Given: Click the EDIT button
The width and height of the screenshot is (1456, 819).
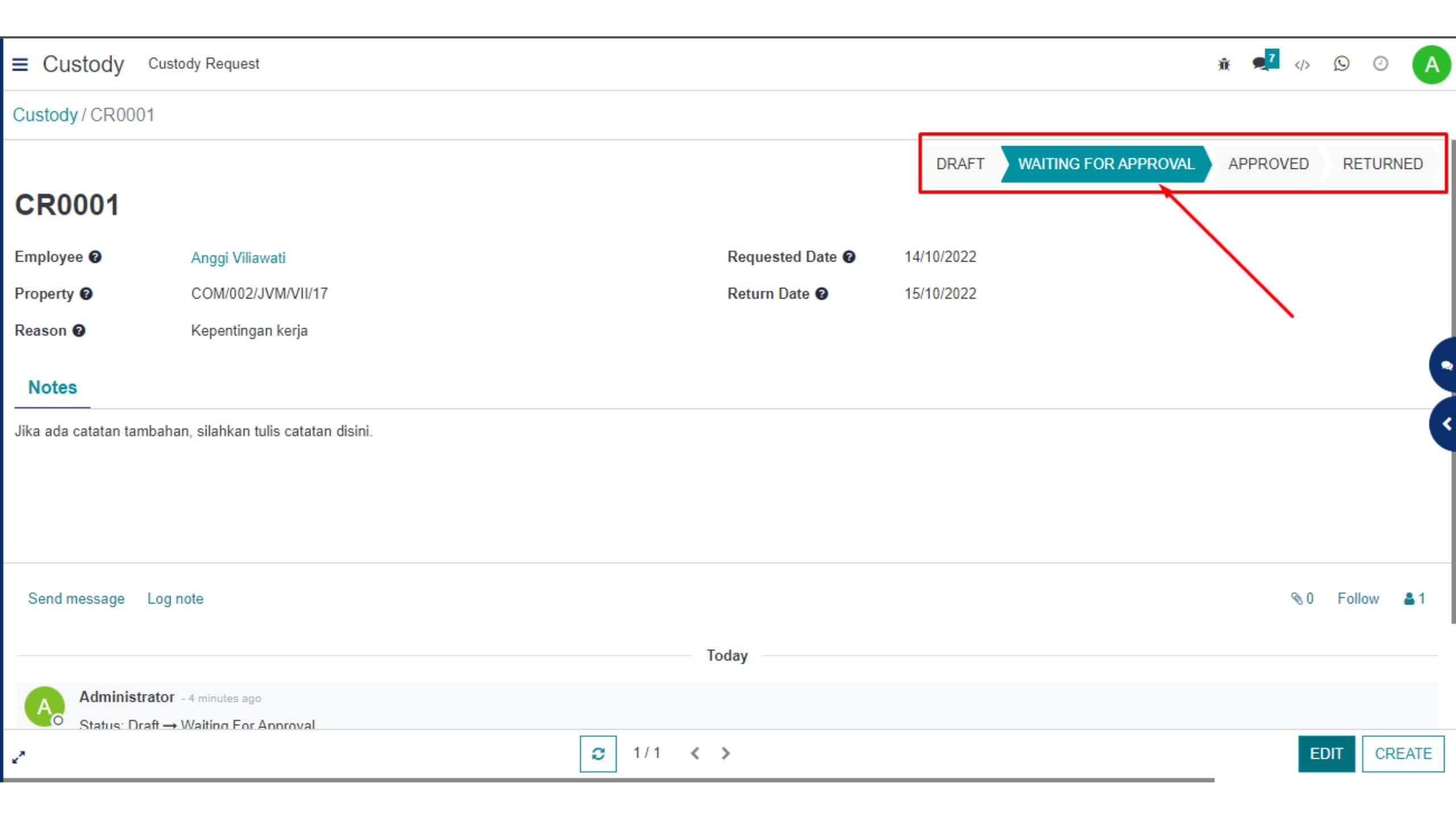Looking at the screenshot, I should [1326, 754].
